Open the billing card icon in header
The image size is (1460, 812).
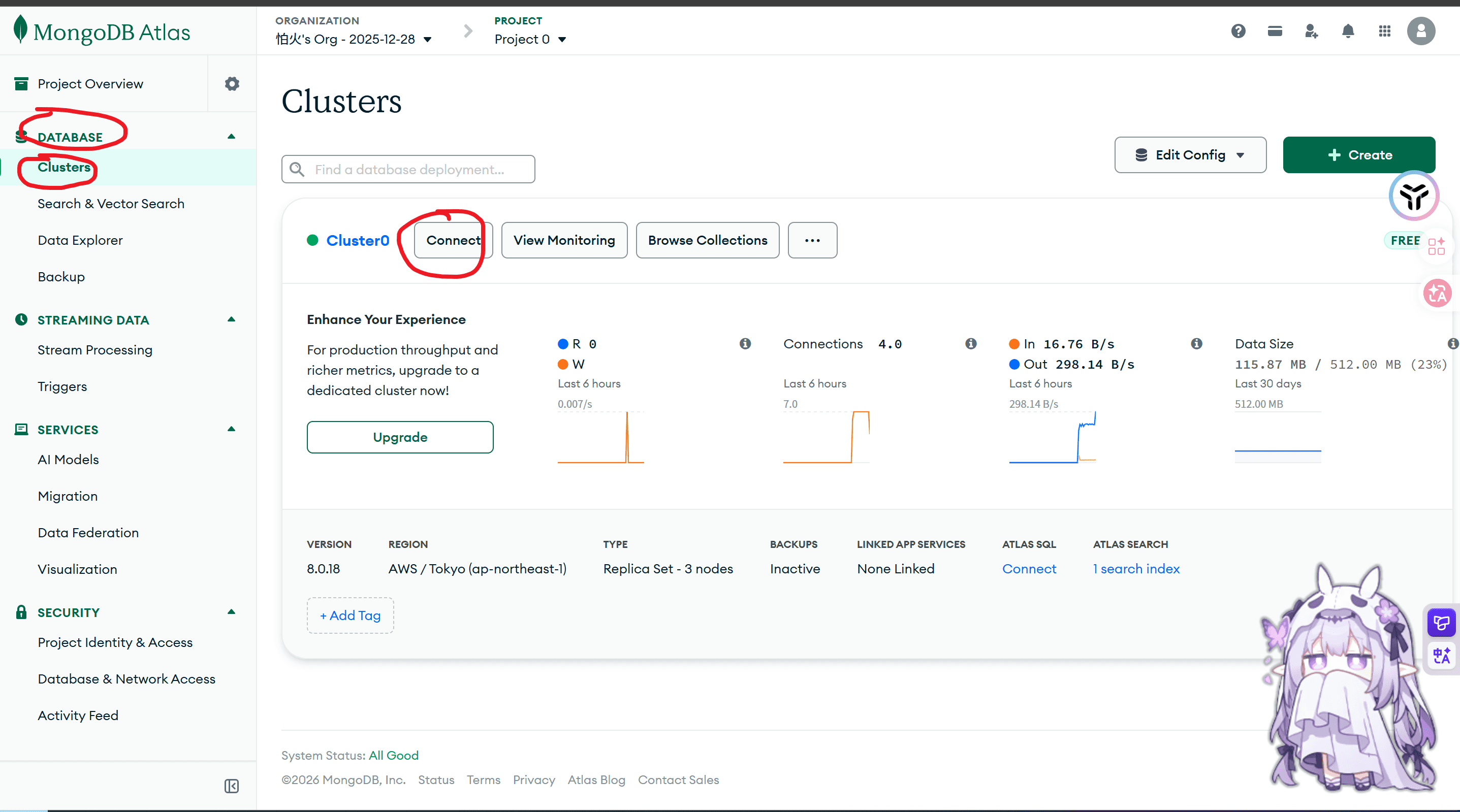(1275, 30)
